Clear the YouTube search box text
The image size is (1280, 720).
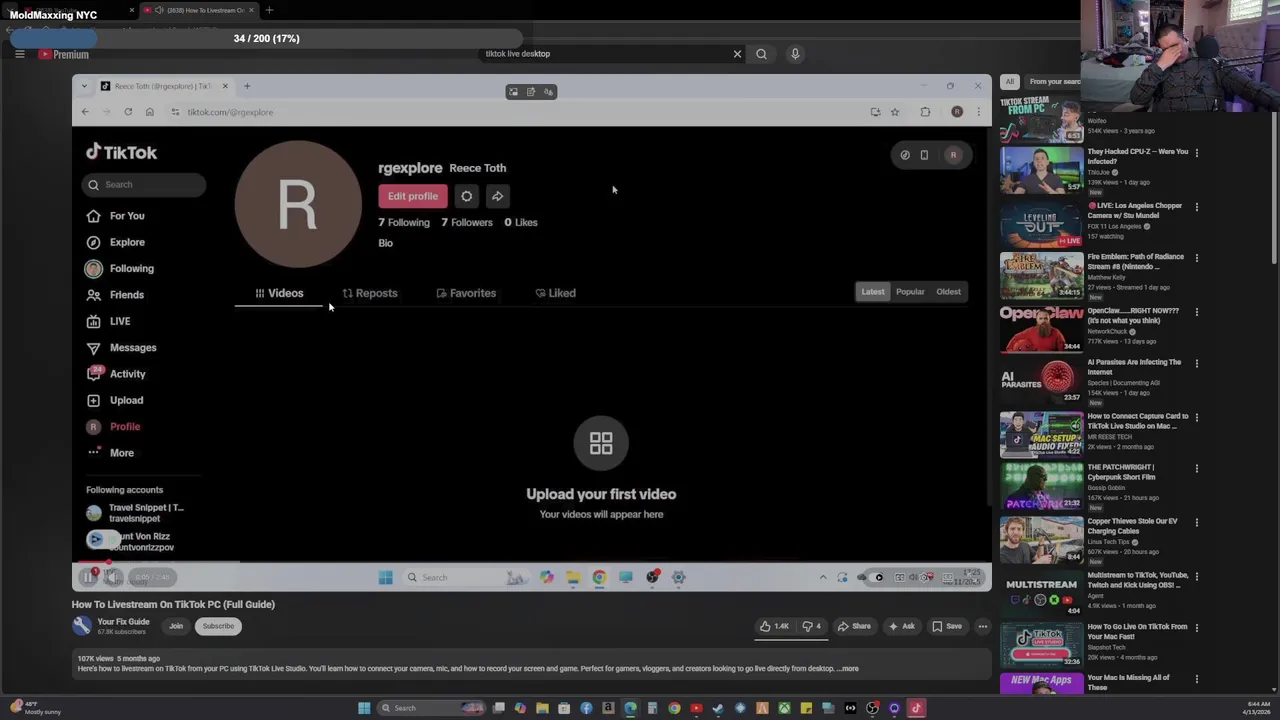[x=737, y=54]
